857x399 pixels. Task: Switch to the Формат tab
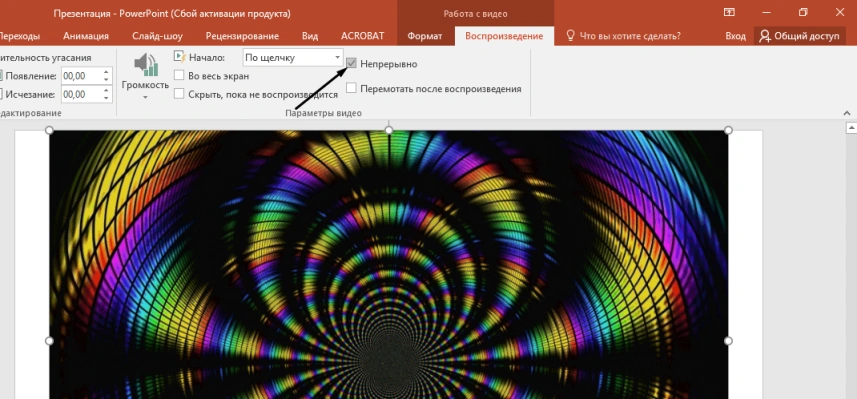coord(425,36)
